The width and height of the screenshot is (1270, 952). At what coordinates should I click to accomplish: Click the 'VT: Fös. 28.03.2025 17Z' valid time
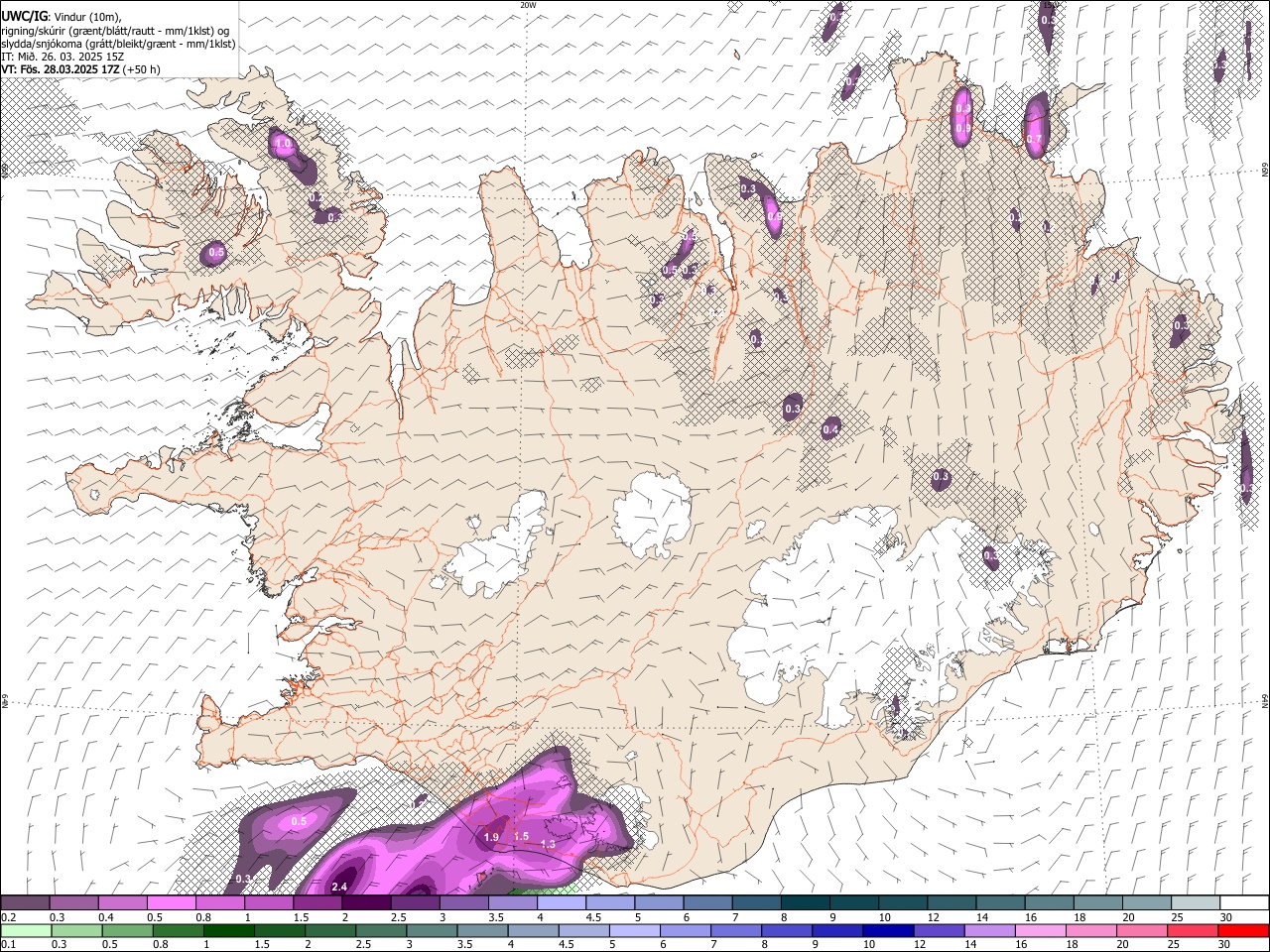pyautogui.click(x=61, y=69)
